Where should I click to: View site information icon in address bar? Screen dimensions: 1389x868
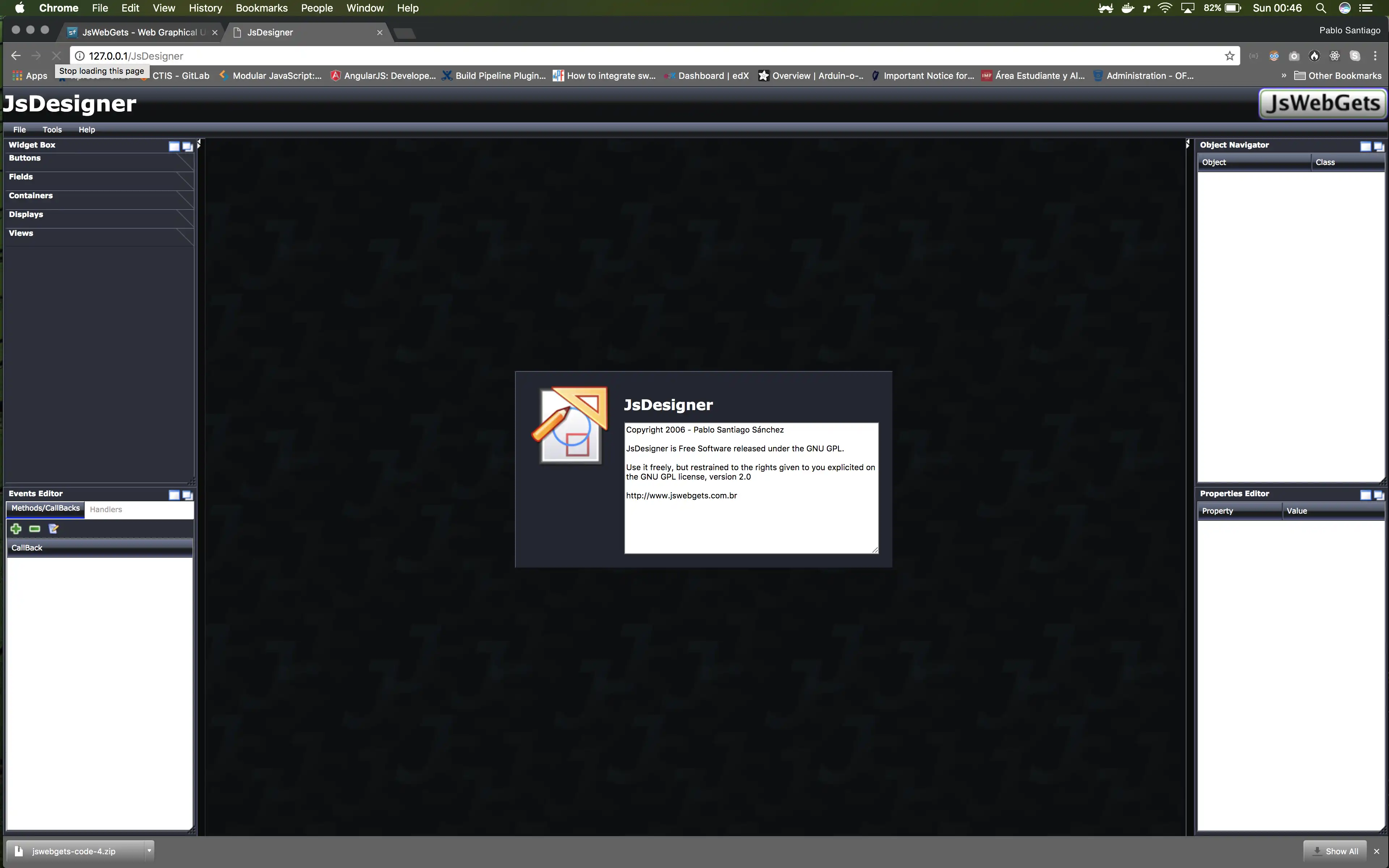click(80, 56)
